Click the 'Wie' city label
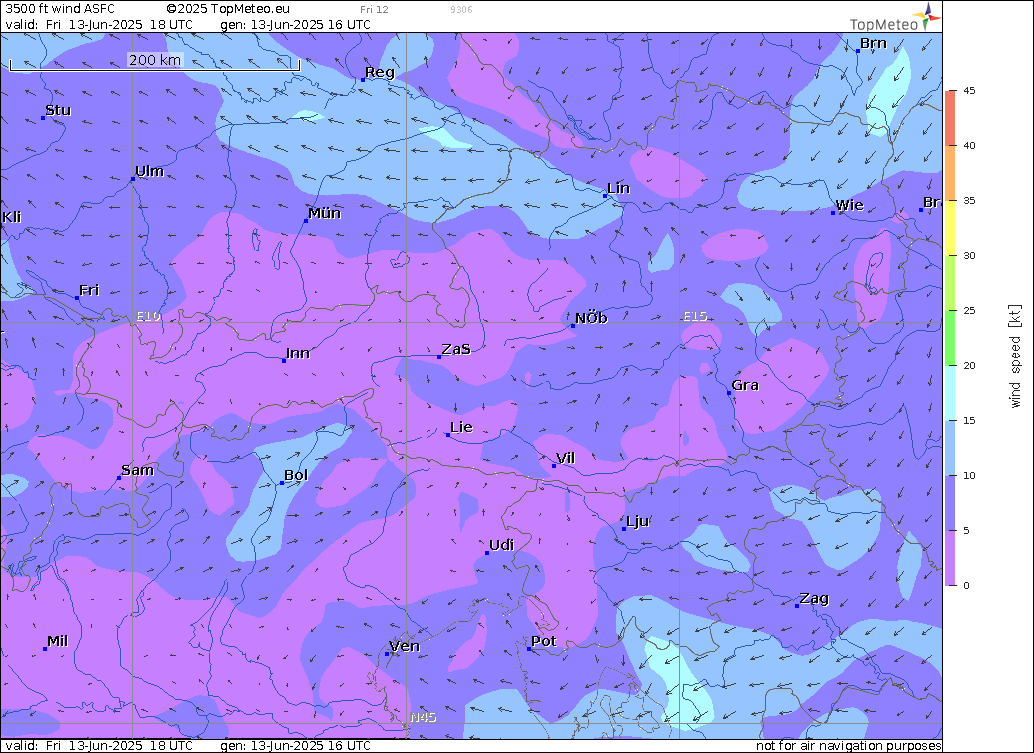Screen dimensions: 1034x753 (849, 205)
